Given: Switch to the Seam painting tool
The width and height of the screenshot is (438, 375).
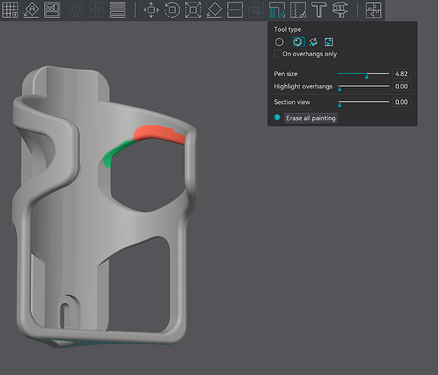Looking at the screenshot, I should click(x=298, y=10).
